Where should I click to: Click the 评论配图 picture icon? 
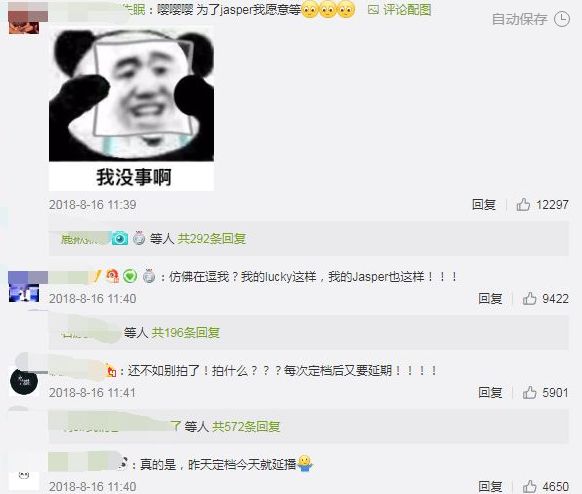[373, 10]
